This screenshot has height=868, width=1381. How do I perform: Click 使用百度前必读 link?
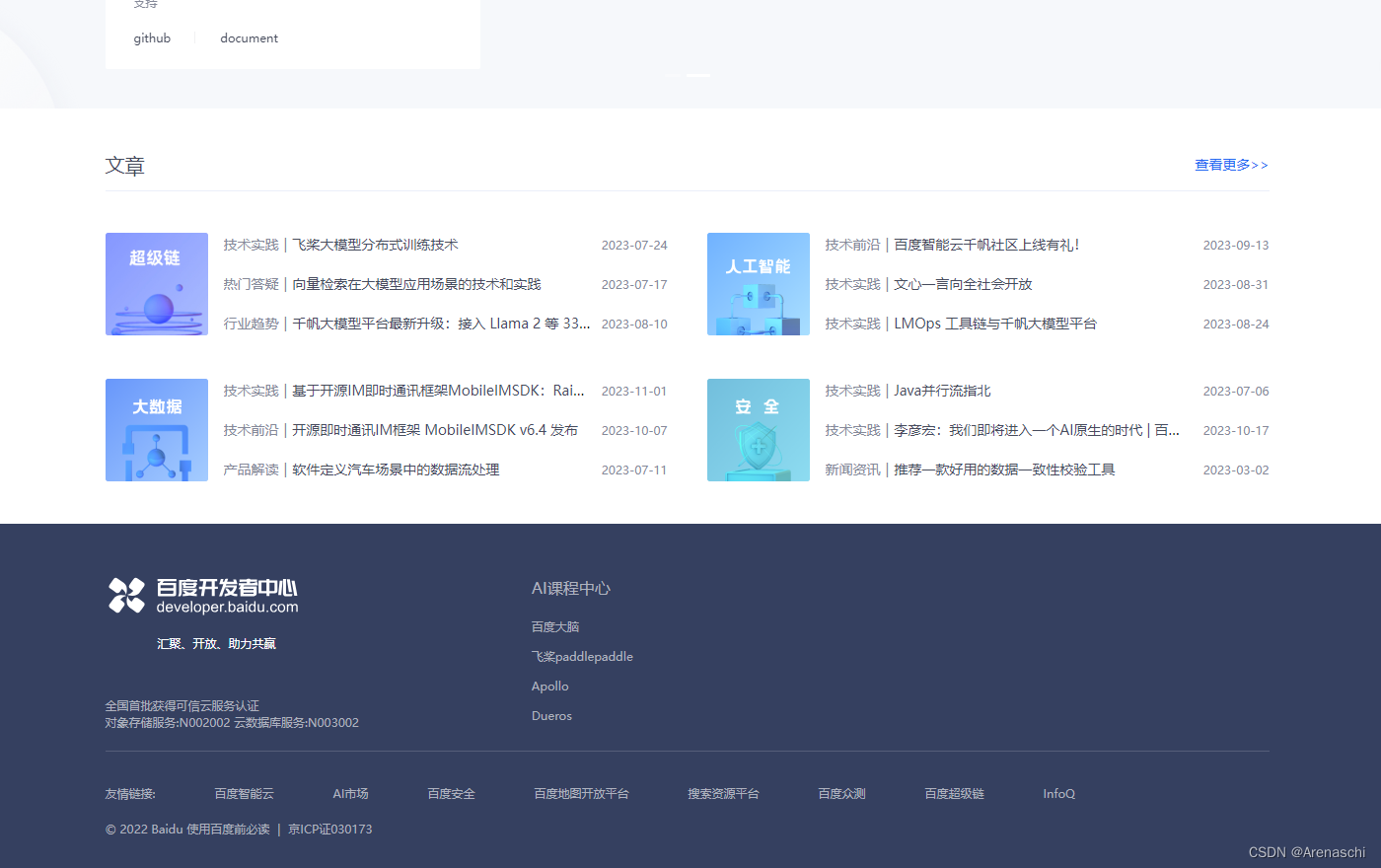click(x=228, y=829)
